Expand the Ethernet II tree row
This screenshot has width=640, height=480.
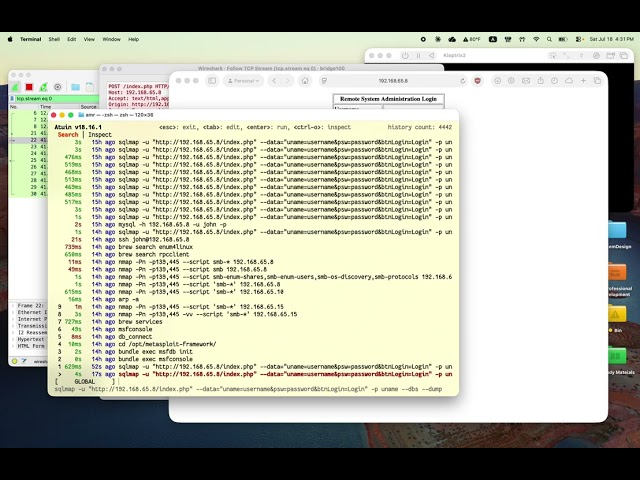pyautogui.click(x=13, y=312)
